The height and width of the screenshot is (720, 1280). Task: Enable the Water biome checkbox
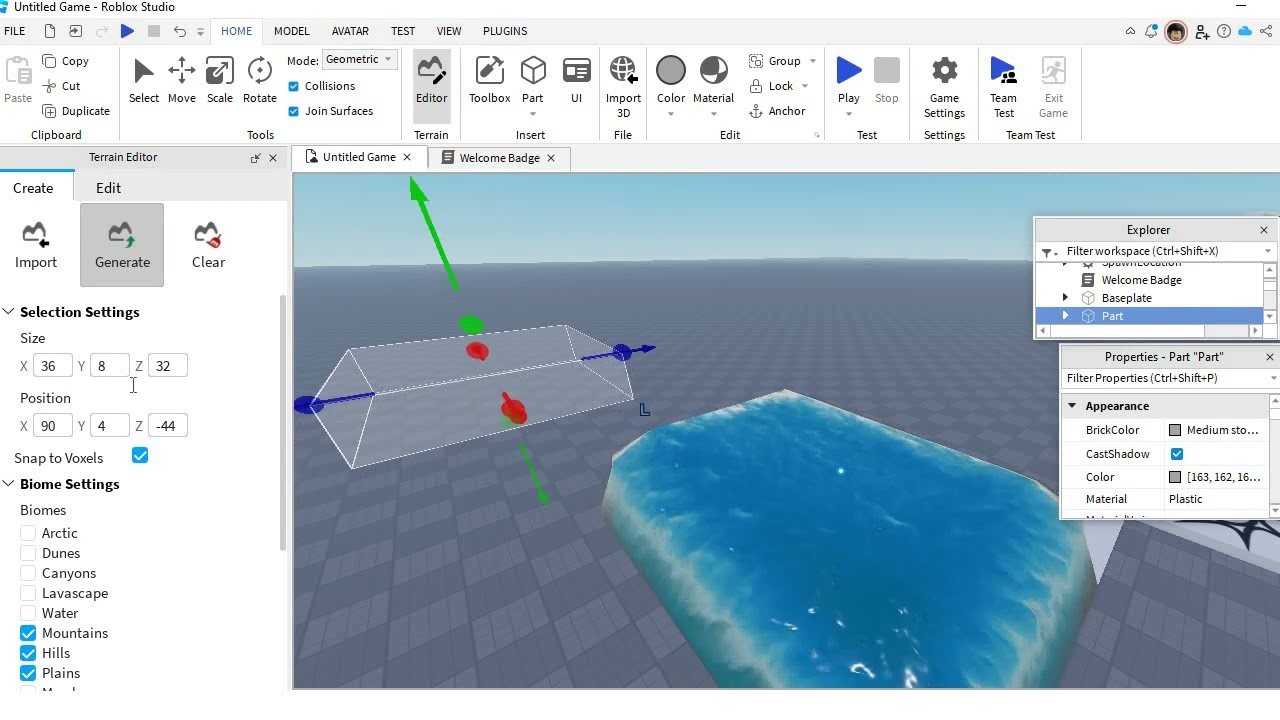(x=28, y=613)
